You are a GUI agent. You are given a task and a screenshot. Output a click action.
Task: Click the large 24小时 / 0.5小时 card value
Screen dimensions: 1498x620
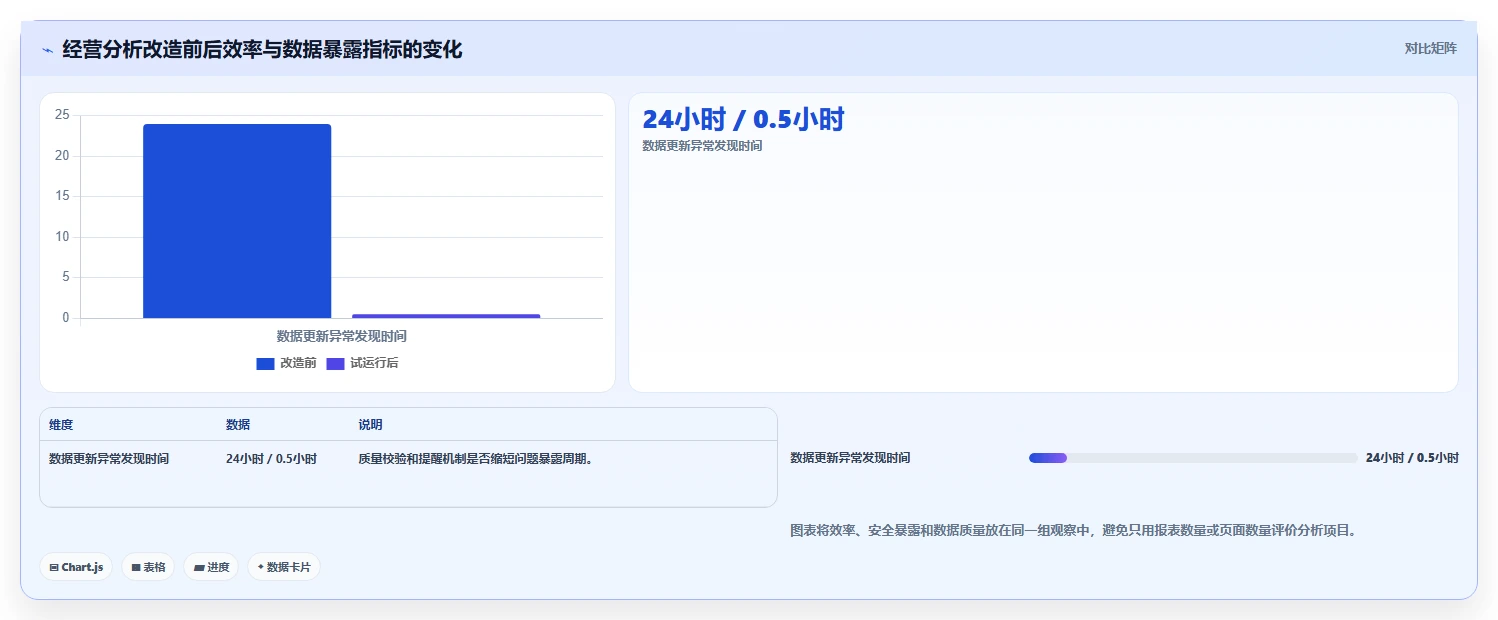point(743,119)
